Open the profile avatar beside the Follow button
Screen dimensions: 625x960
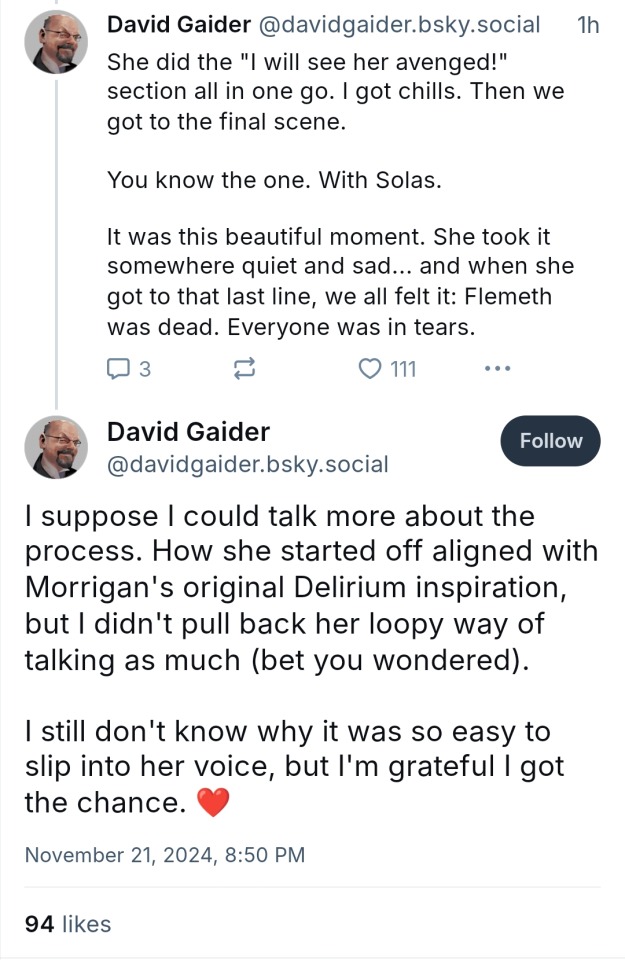point(56,447)
